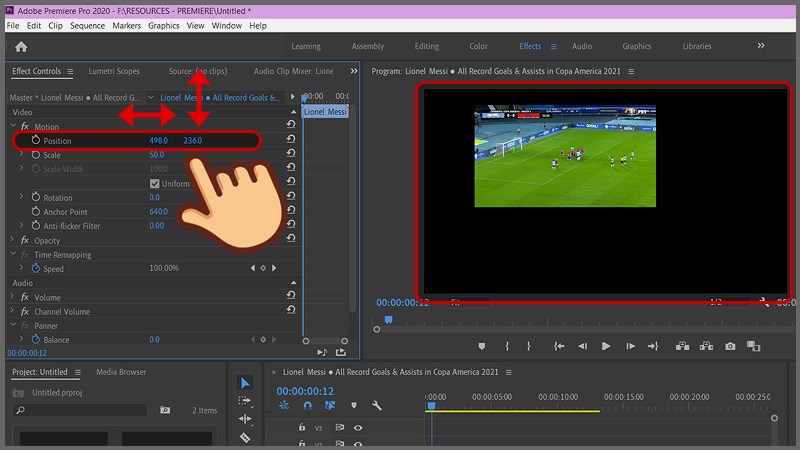Click the Extract button
This screenshot has height=450, width=800.
coord(706,346)
